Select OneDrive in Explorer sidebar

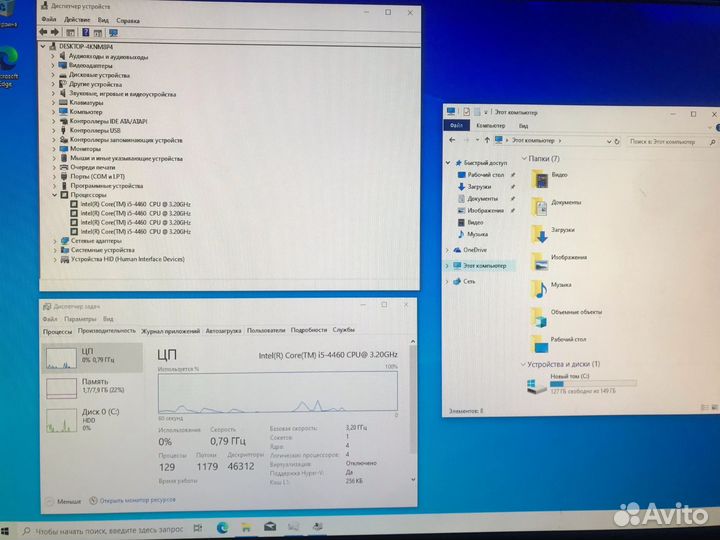click(475, 250)
